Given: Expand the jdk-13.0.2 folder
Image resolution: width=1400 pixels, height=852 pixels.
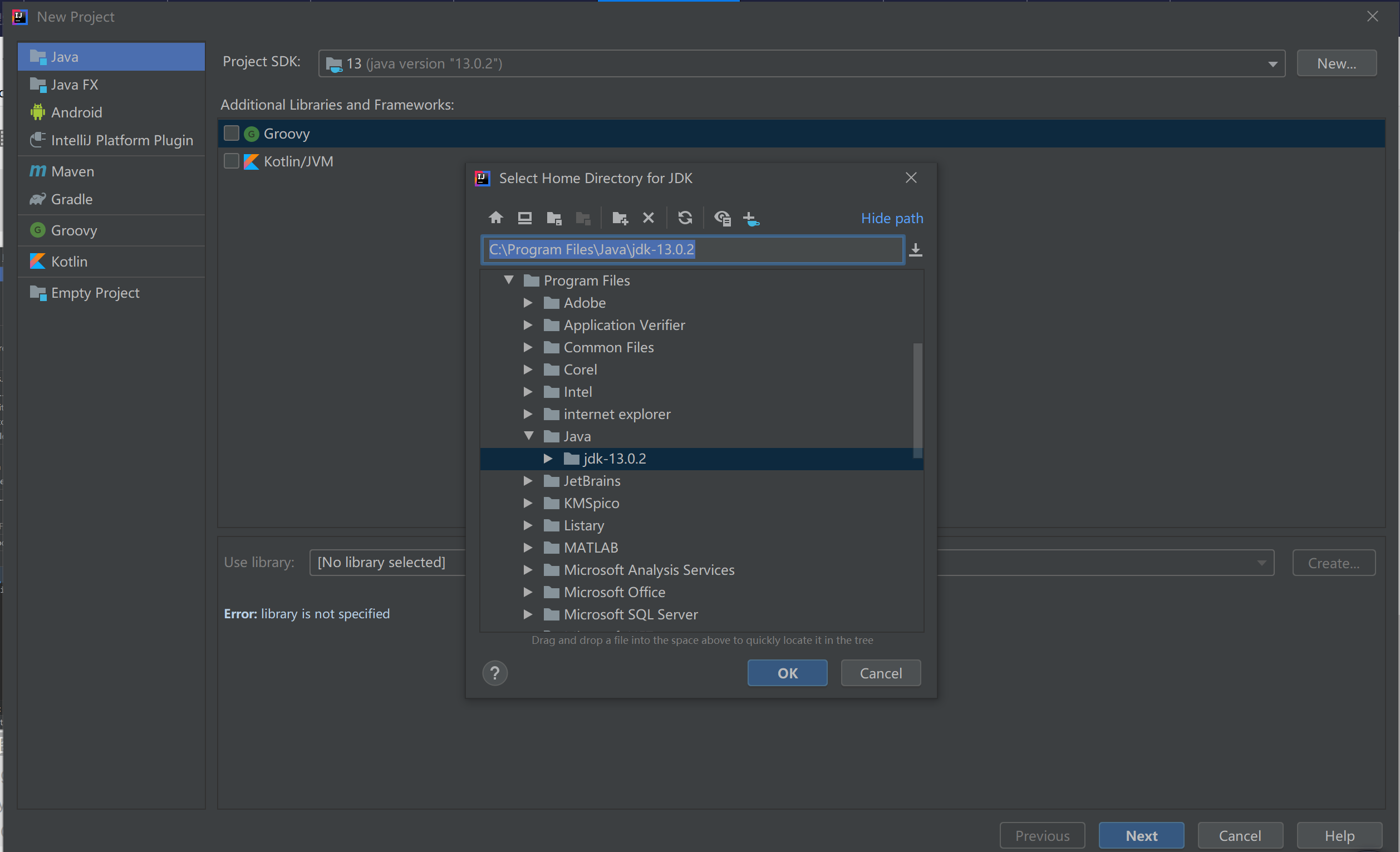Looking at the screenshot, I should (548, 459).
